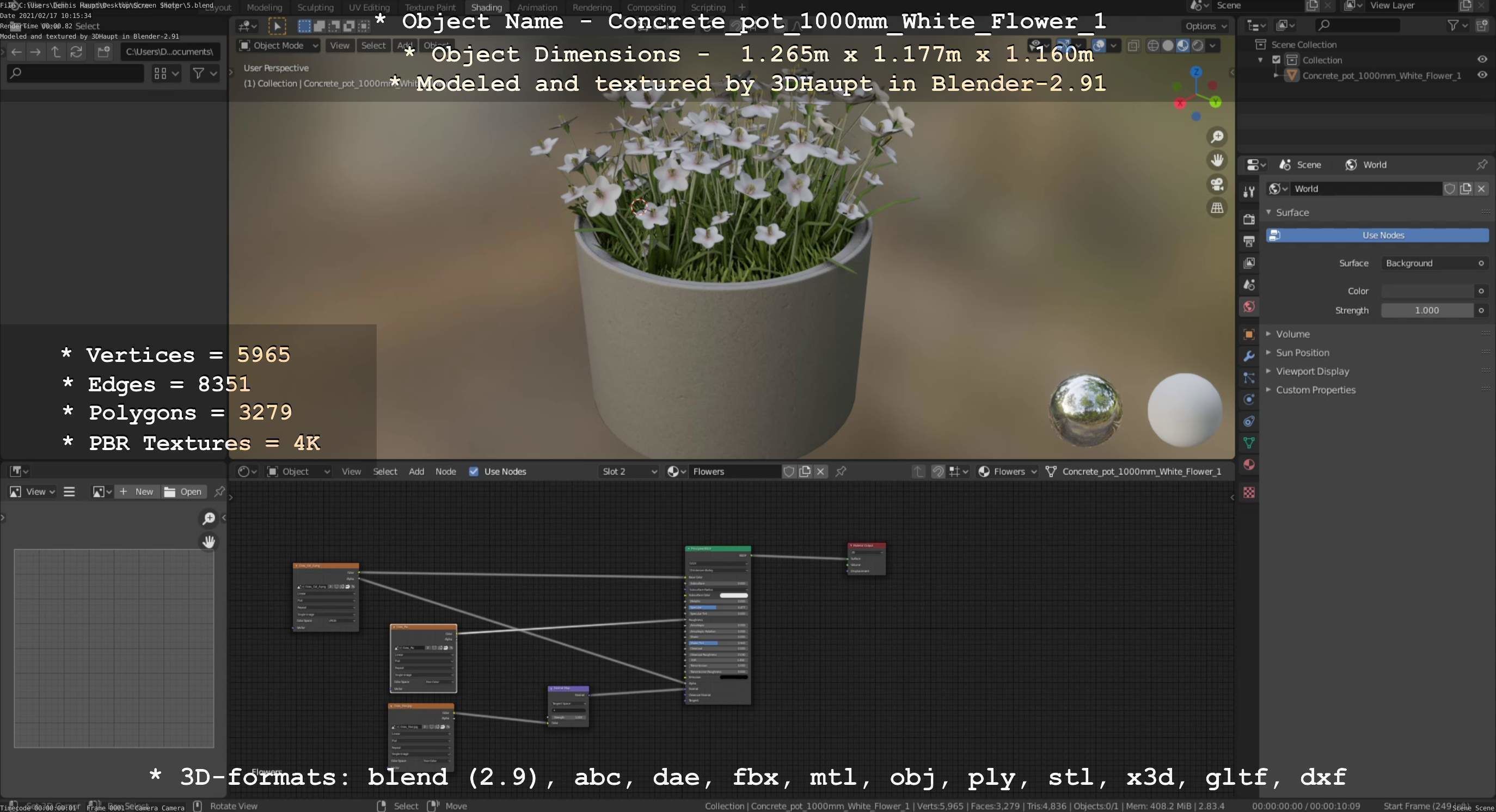Switch to the Animation workspace tab
Screen dimensions: 1496x812
tap(537, 8)
